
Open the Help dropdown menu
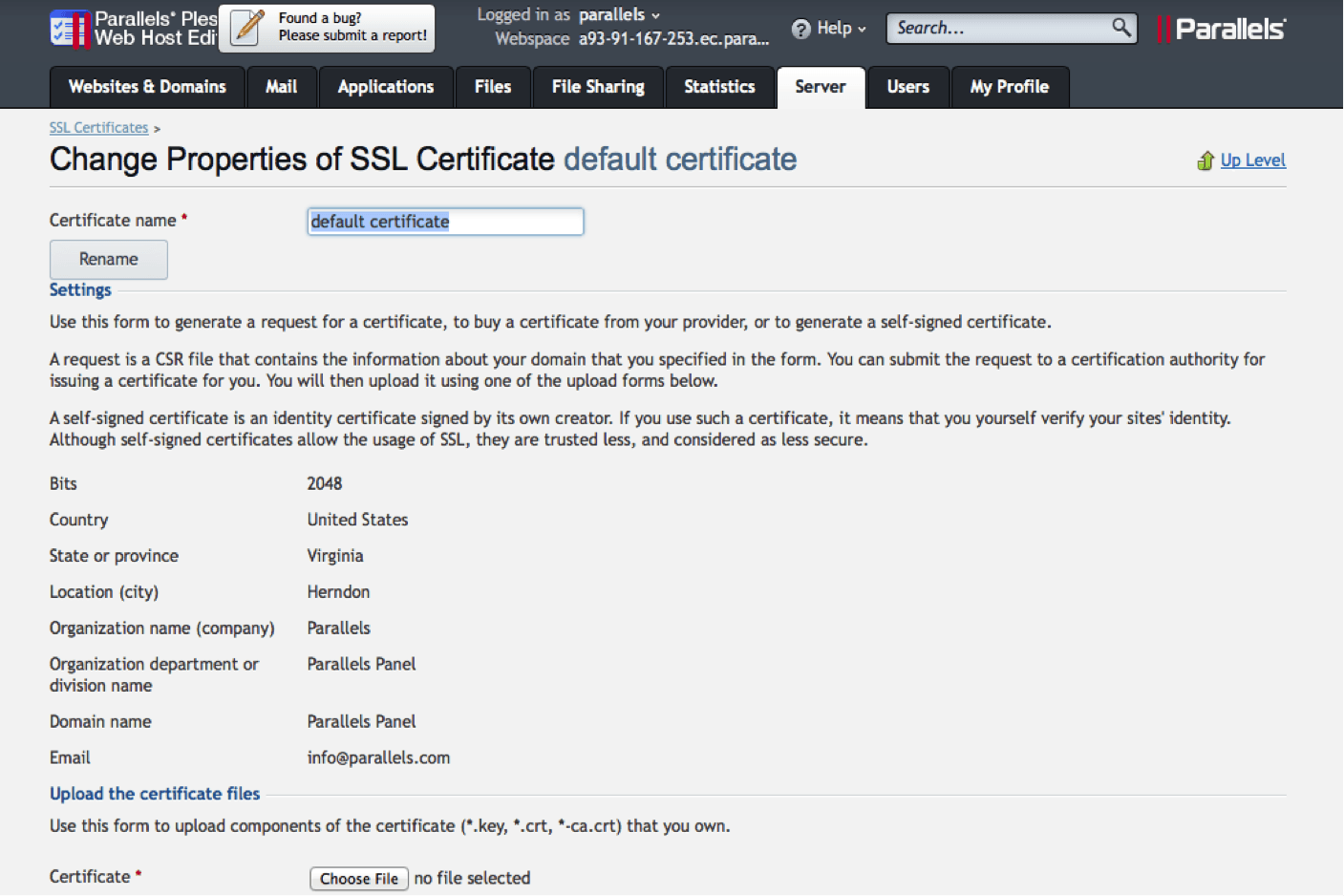[842, 29]
